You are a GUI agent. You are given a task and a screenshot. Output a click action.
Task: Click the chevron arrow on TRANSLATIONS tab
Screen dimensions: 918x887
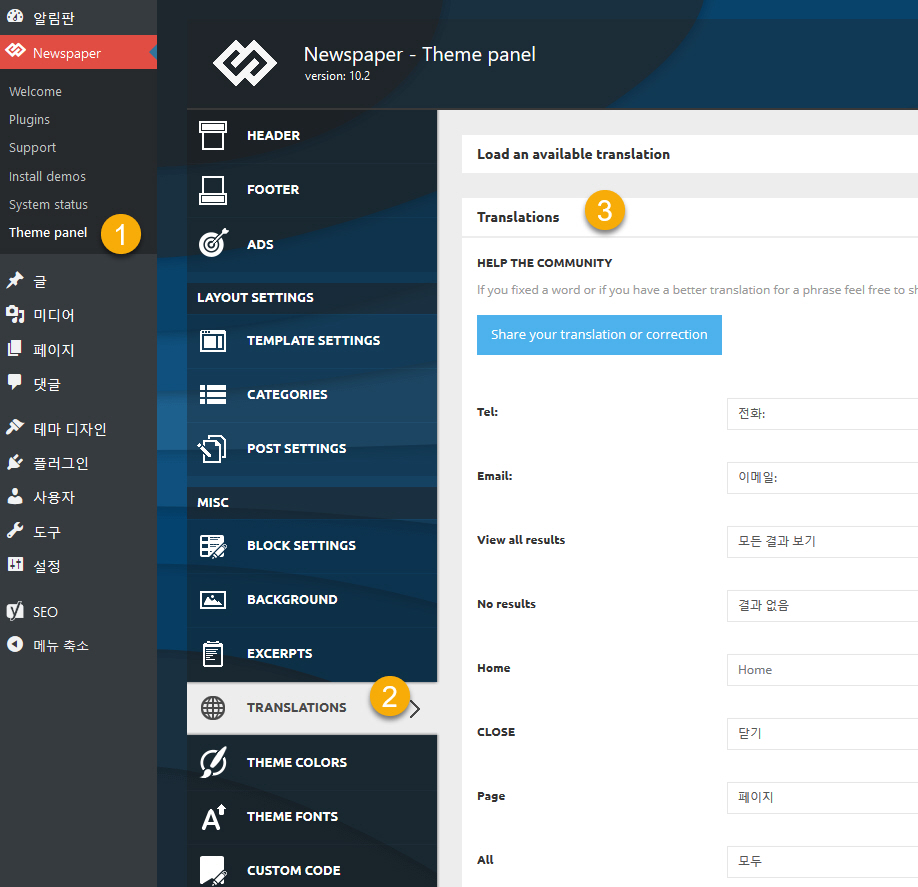(415, 709)
